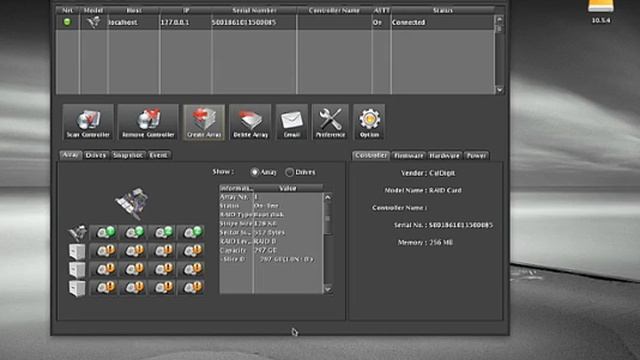Click the 127.0.0.1 IP cell
Image resolution: width=640 pixels, height=360 pixels.
(186, 22)
